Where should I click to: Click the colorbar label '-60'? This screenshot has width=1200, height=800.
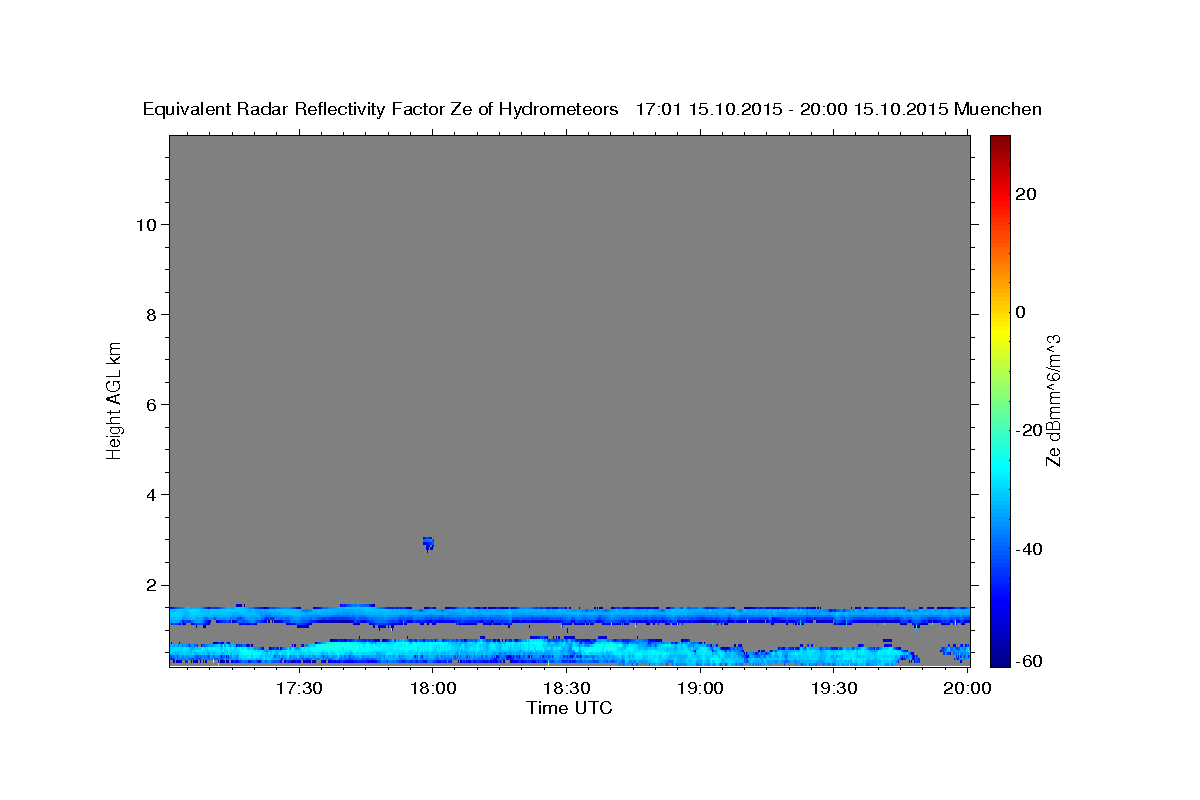[x=1028, y=661]
